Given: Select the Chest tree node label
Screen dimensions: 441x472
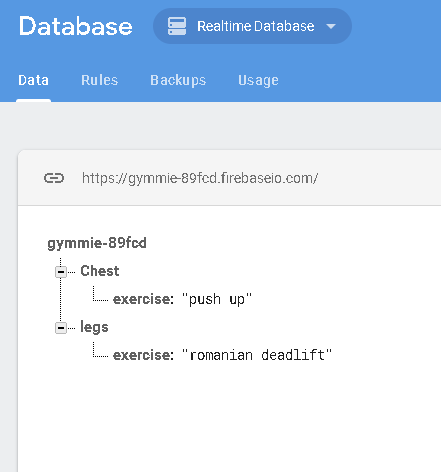Looking at the screenshot, I should (x=100, y=271).
